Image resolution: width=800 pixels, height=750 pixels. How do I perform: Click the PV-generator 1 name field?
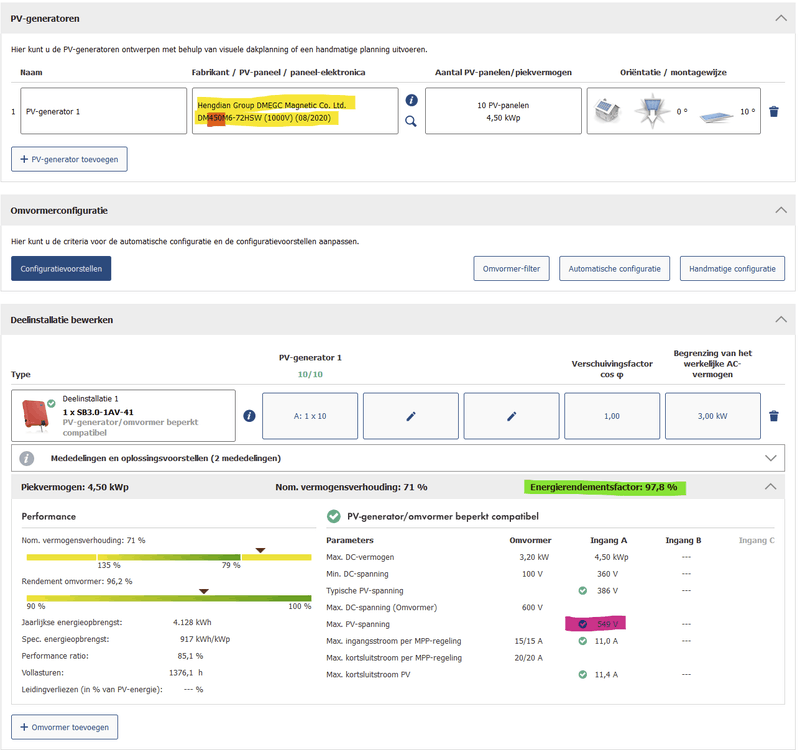tap(103, 111)
